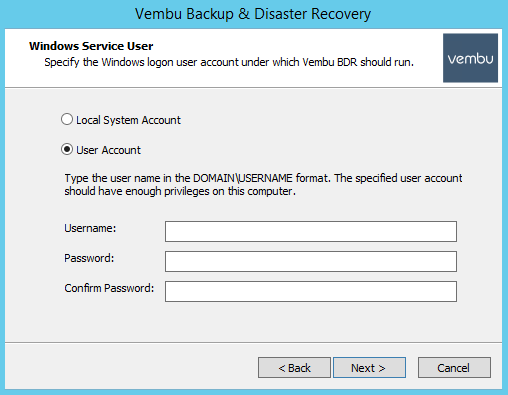Focus the Password input field
This screenshot has width=508, height=395.
pyautogui.click(x=311, y=261)
